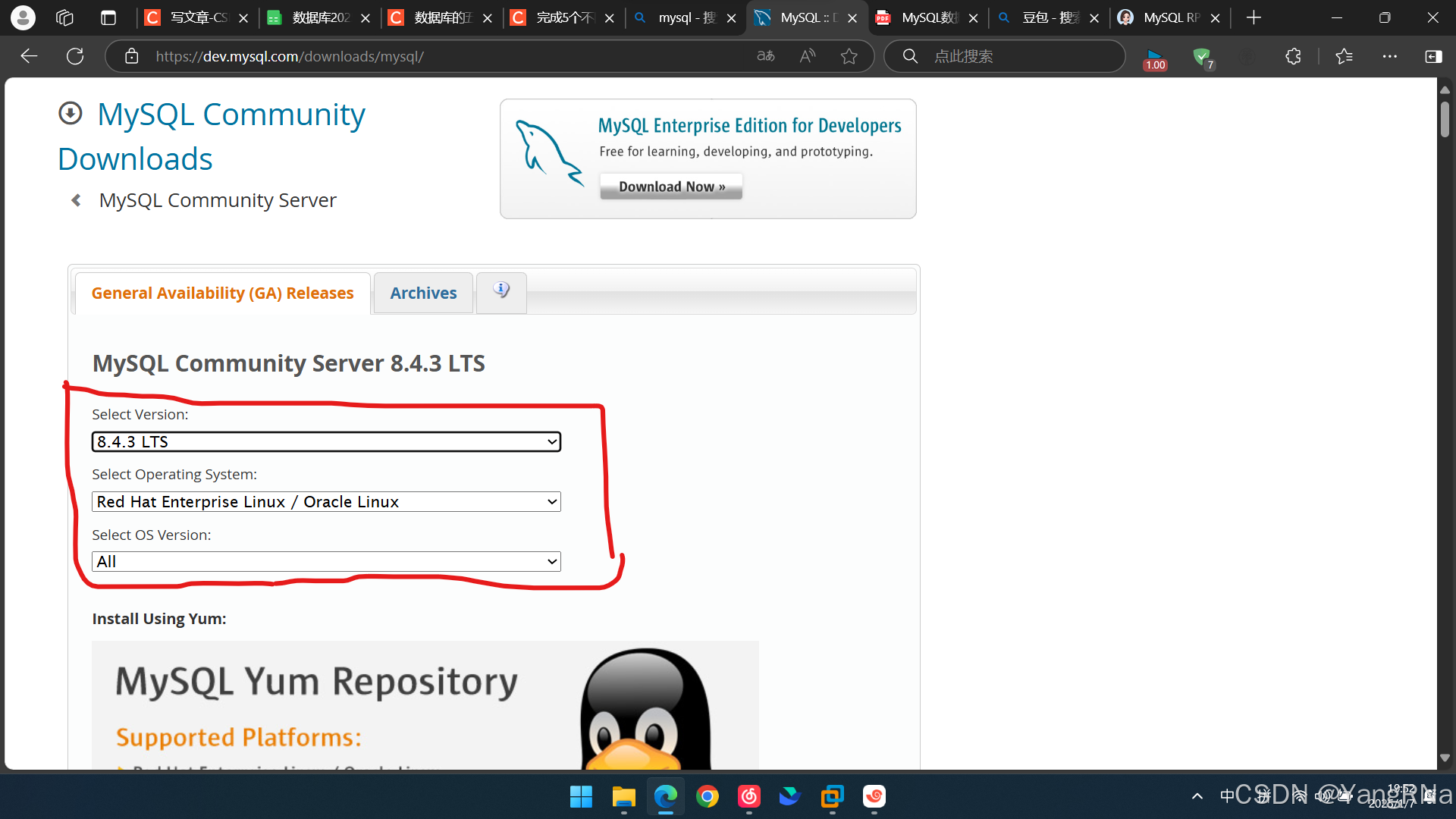Click the browser refresh icon
The height and width of the screenshot is (819, 1456).
point(75,56)
